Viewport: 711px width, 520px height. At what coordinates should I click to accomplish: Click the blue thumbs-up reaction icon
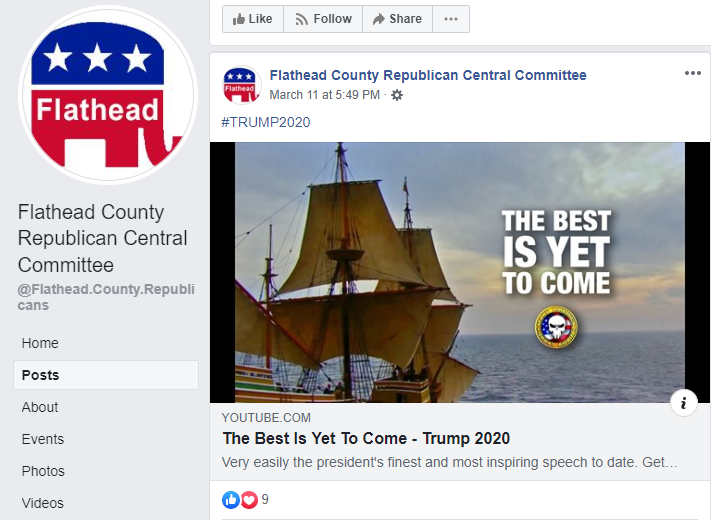tap(231, 500)
